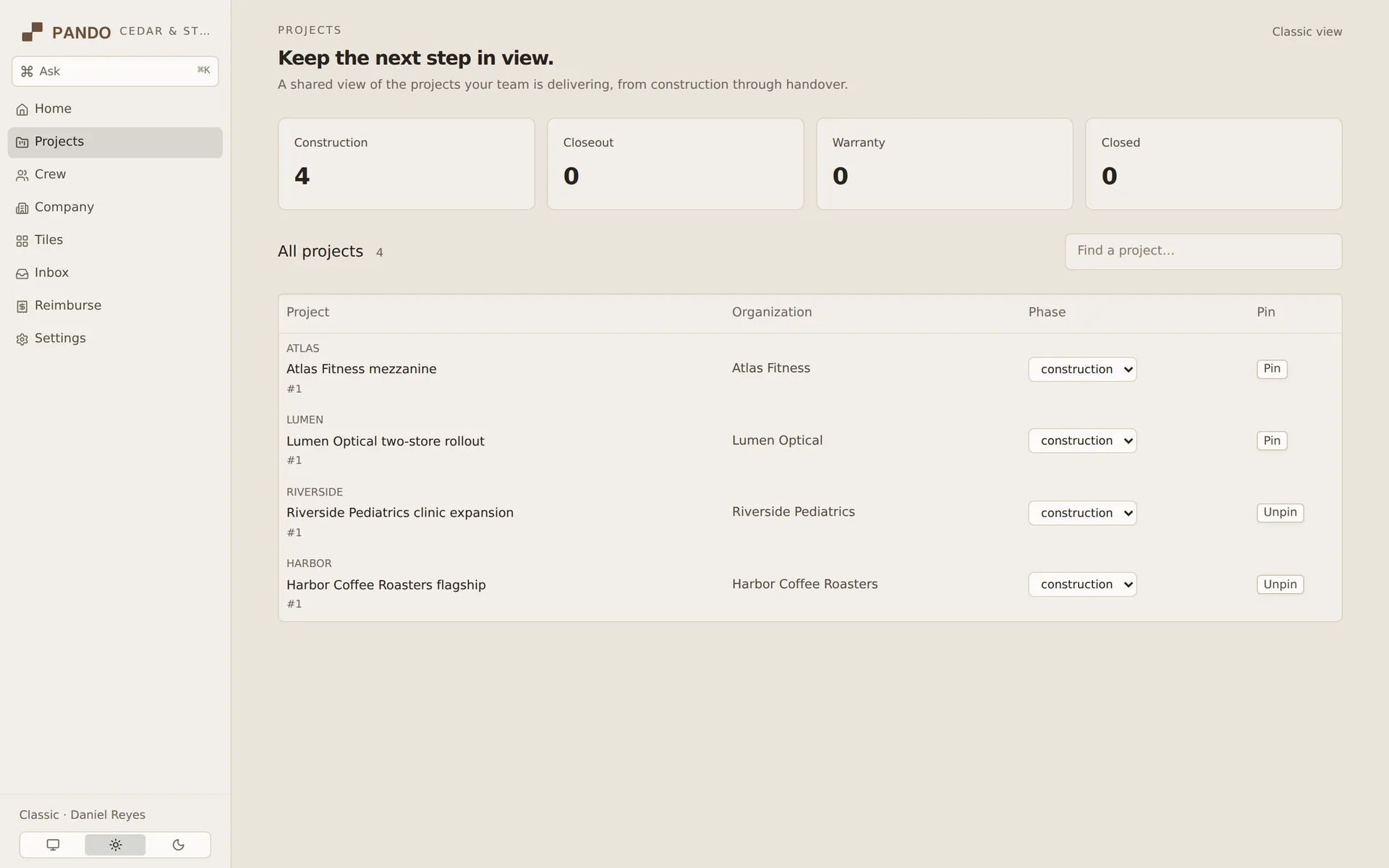The height and width of the screenshot is (868, 1389).
Task: Click the Closed summary card
Action: [1213, 164]
